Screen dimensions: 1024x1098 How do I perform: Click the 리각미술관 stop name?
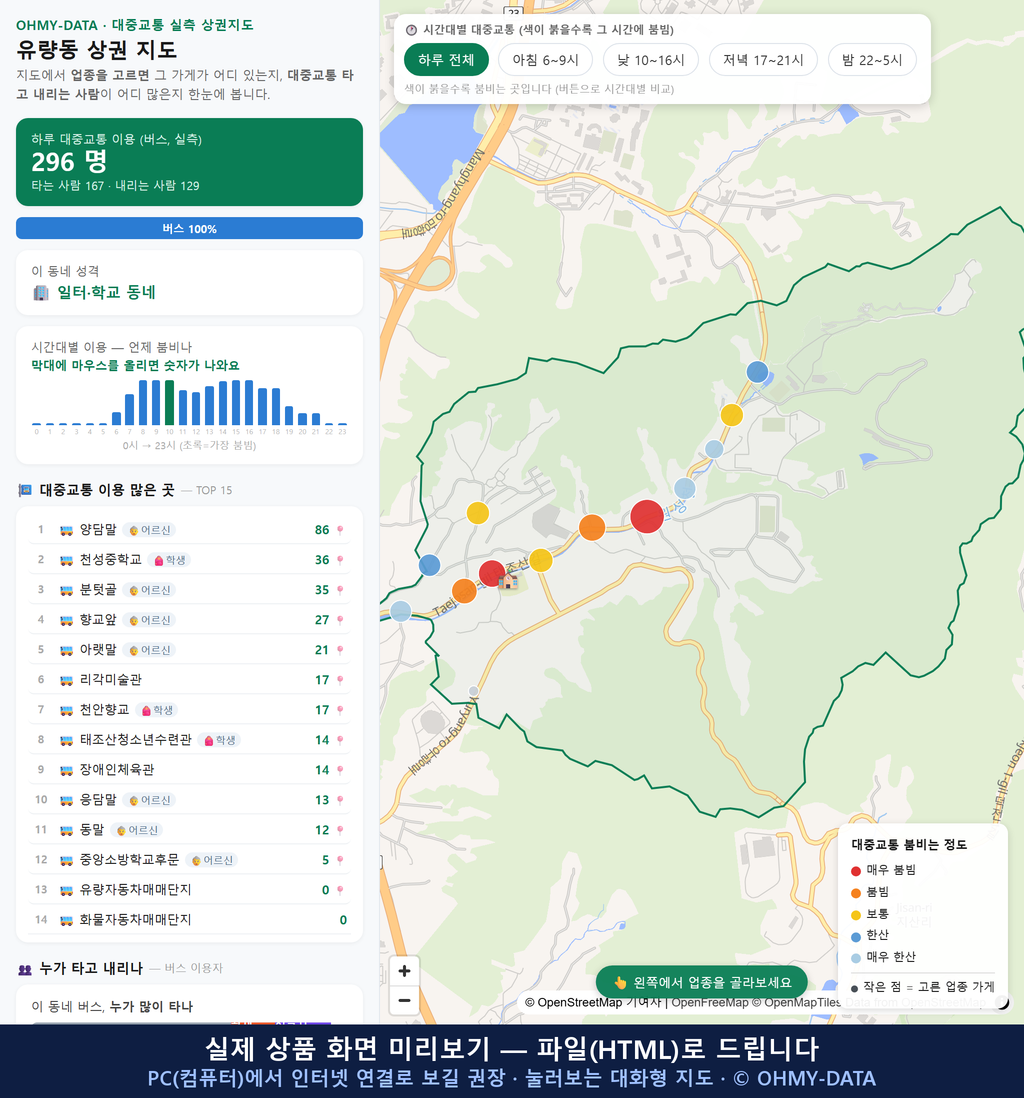click(111, 680)
